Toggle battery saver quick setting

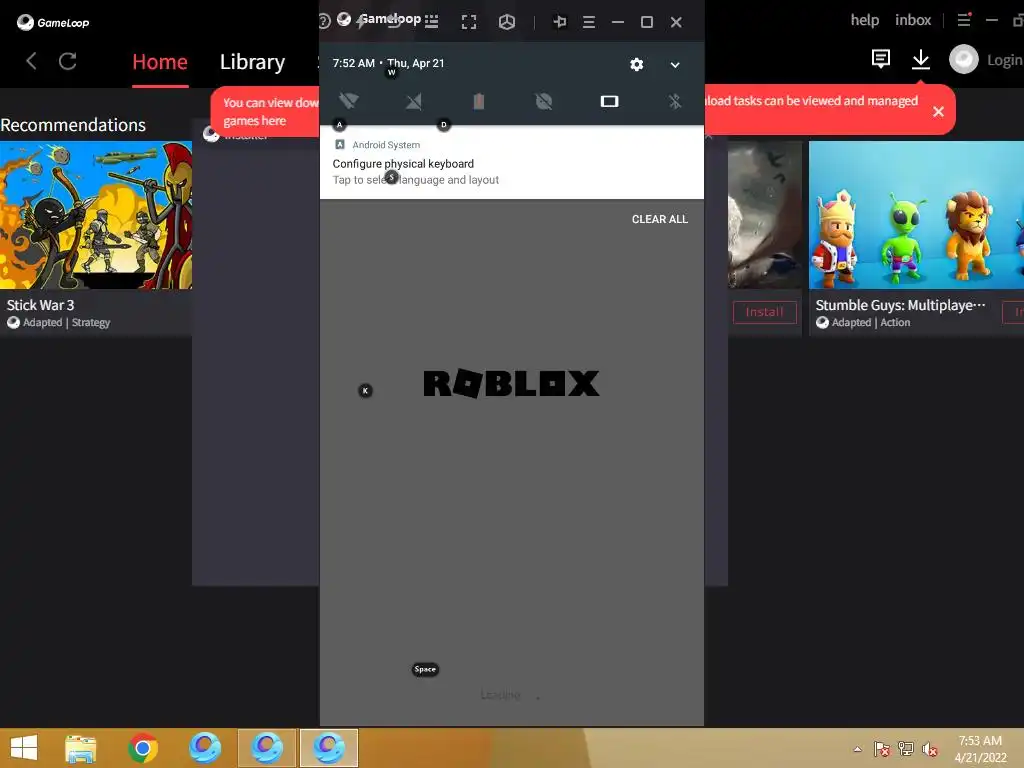pyautogui.click(x=479, y=101)
